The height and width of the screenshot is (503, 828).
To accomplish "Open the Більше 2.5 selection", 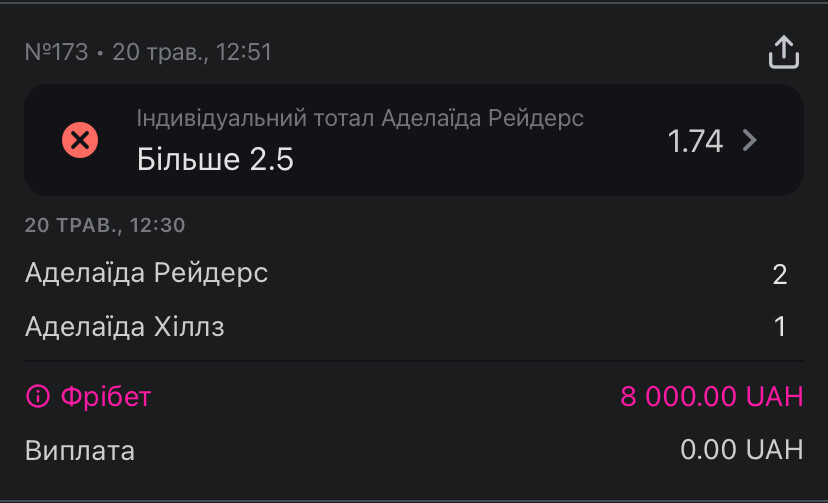I will point(215,159).
